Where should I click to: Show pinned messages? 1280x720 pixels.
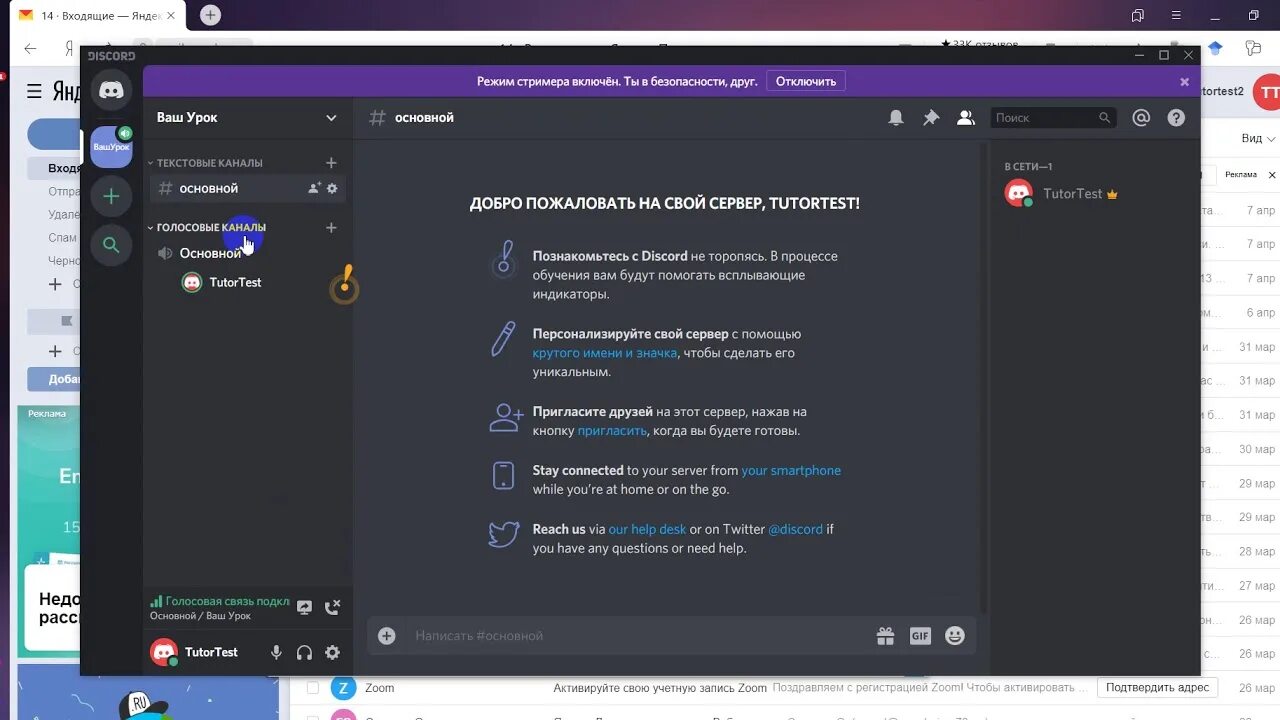coord(931,118)
